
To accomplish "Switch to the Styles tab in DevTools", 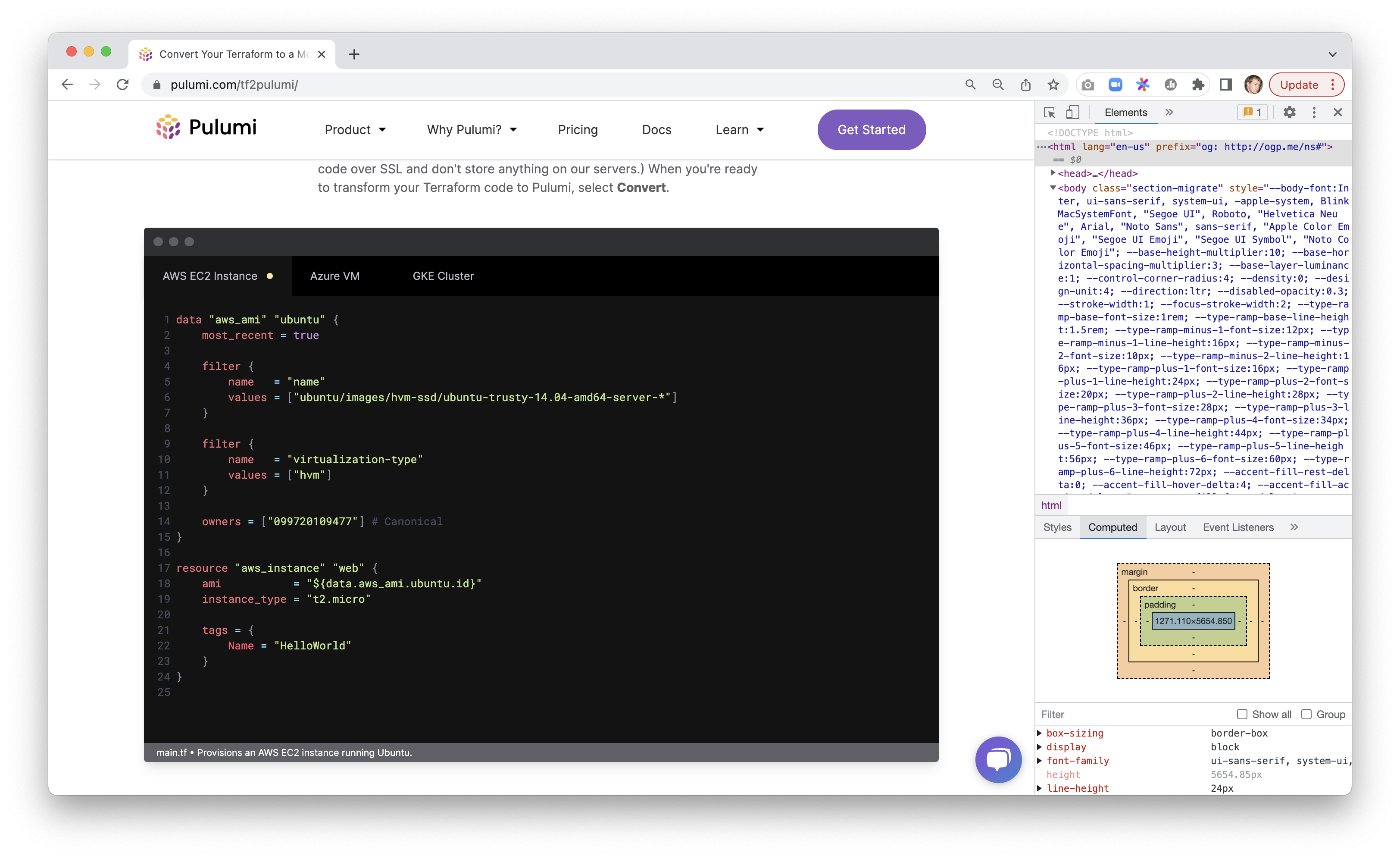I will pyautogui.click(x=1057, y=527).
